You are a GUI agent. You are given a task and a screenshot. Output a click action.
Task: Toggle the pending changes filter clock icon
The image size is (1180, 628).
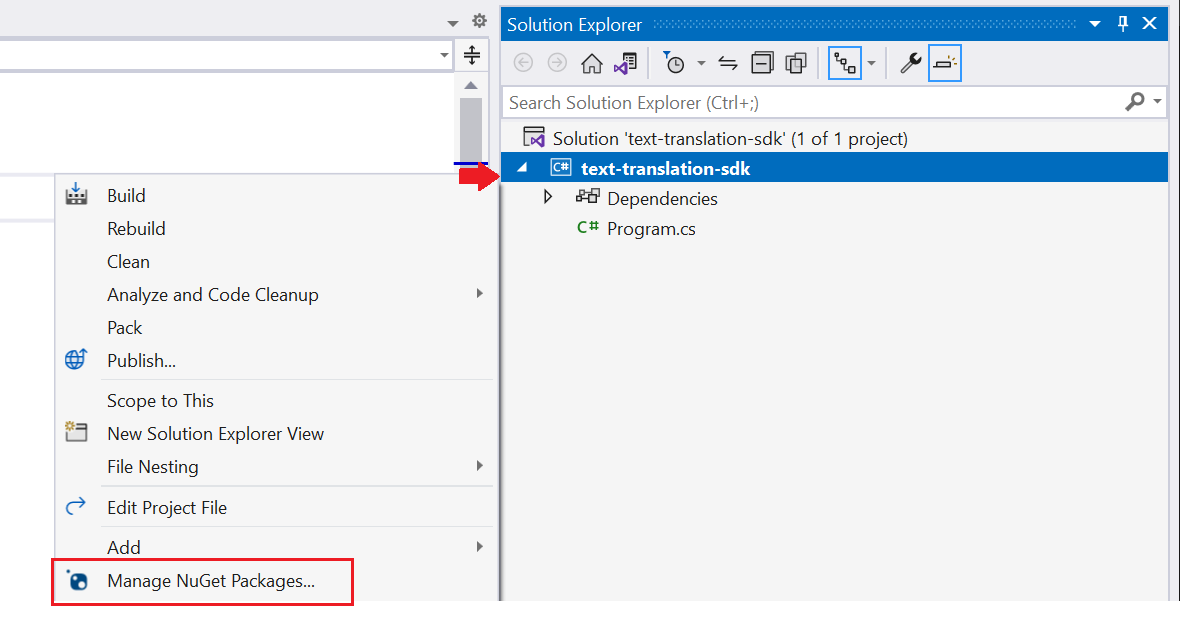pos(678,62)
